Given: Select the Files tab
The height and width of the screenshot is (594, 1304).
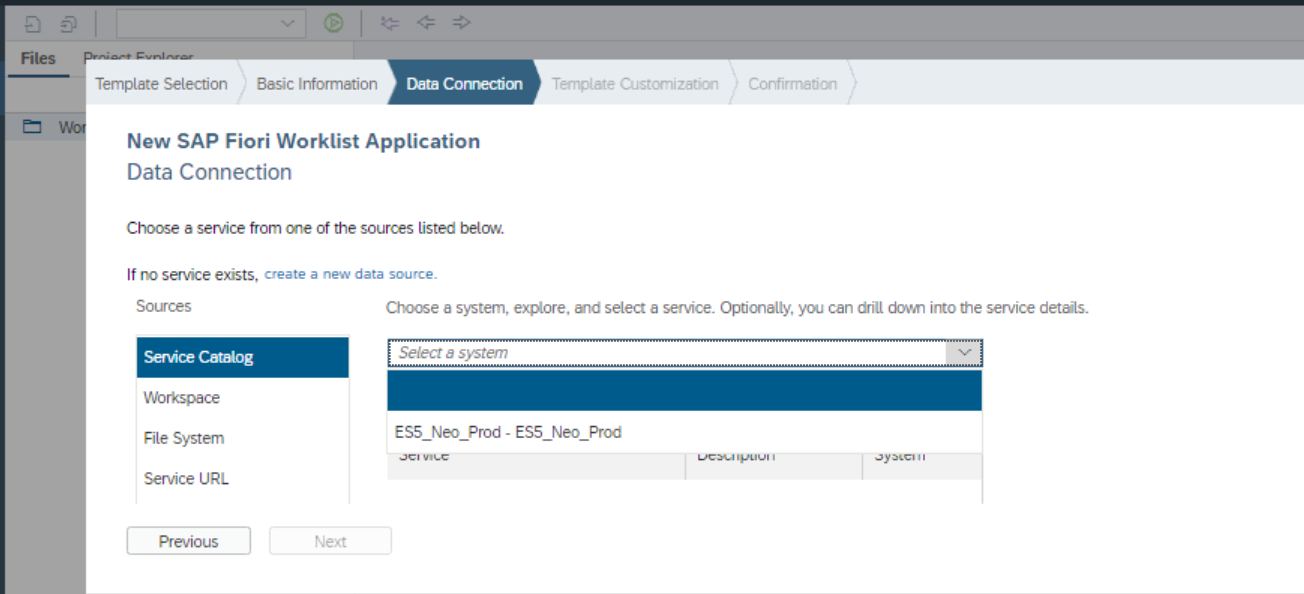Looking at the screenshot, I should tap(37, 58).
